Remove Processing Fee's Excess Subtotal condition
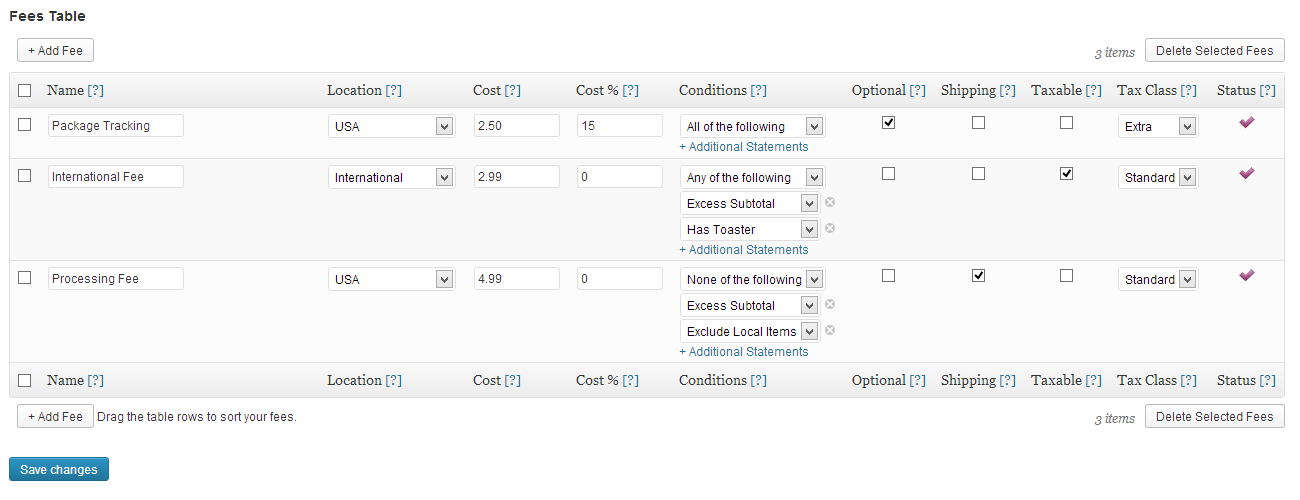Viewport: 1300px width, 500px height. [830, 304]
